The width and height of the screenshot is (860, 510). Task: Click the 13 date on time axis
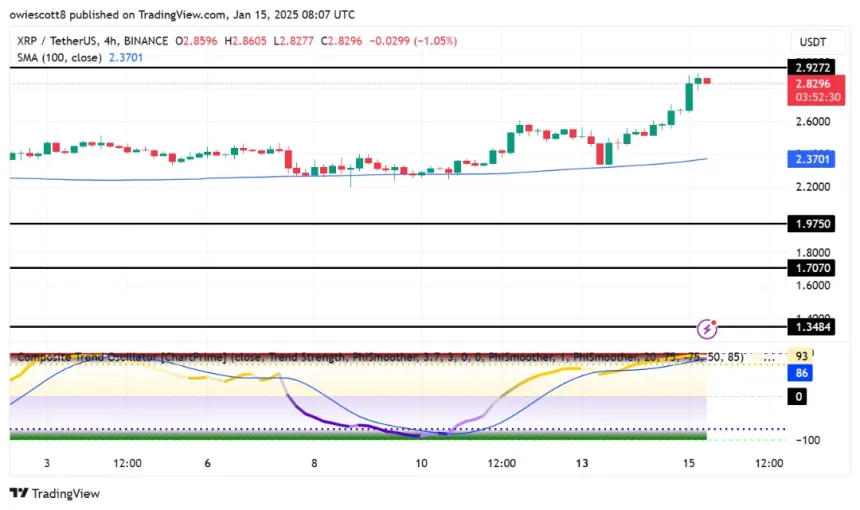point(583,463)
